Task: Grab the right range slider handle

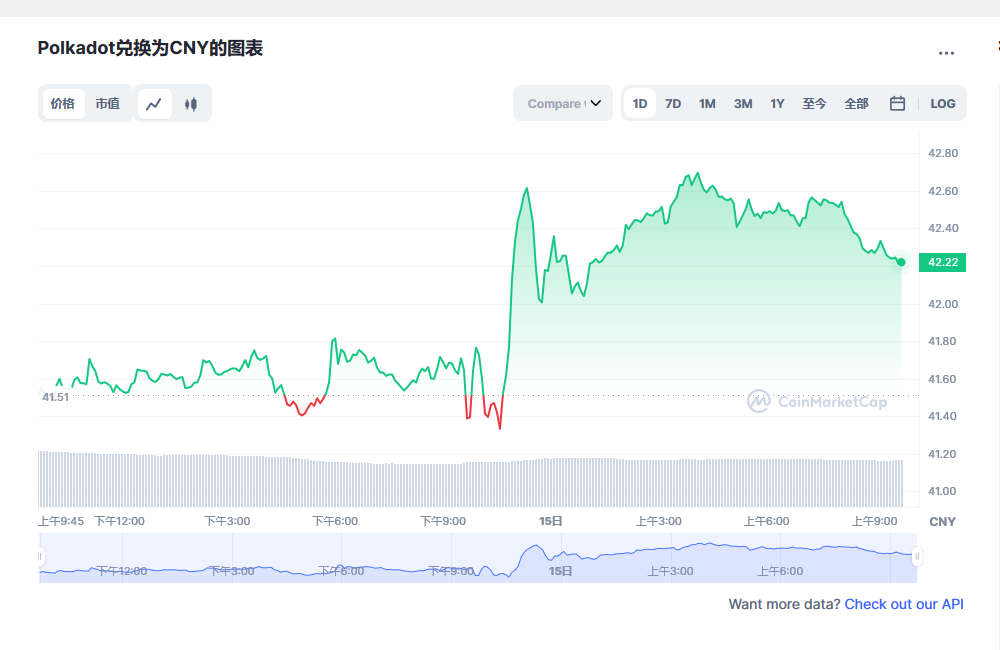Action: (917, 557)
